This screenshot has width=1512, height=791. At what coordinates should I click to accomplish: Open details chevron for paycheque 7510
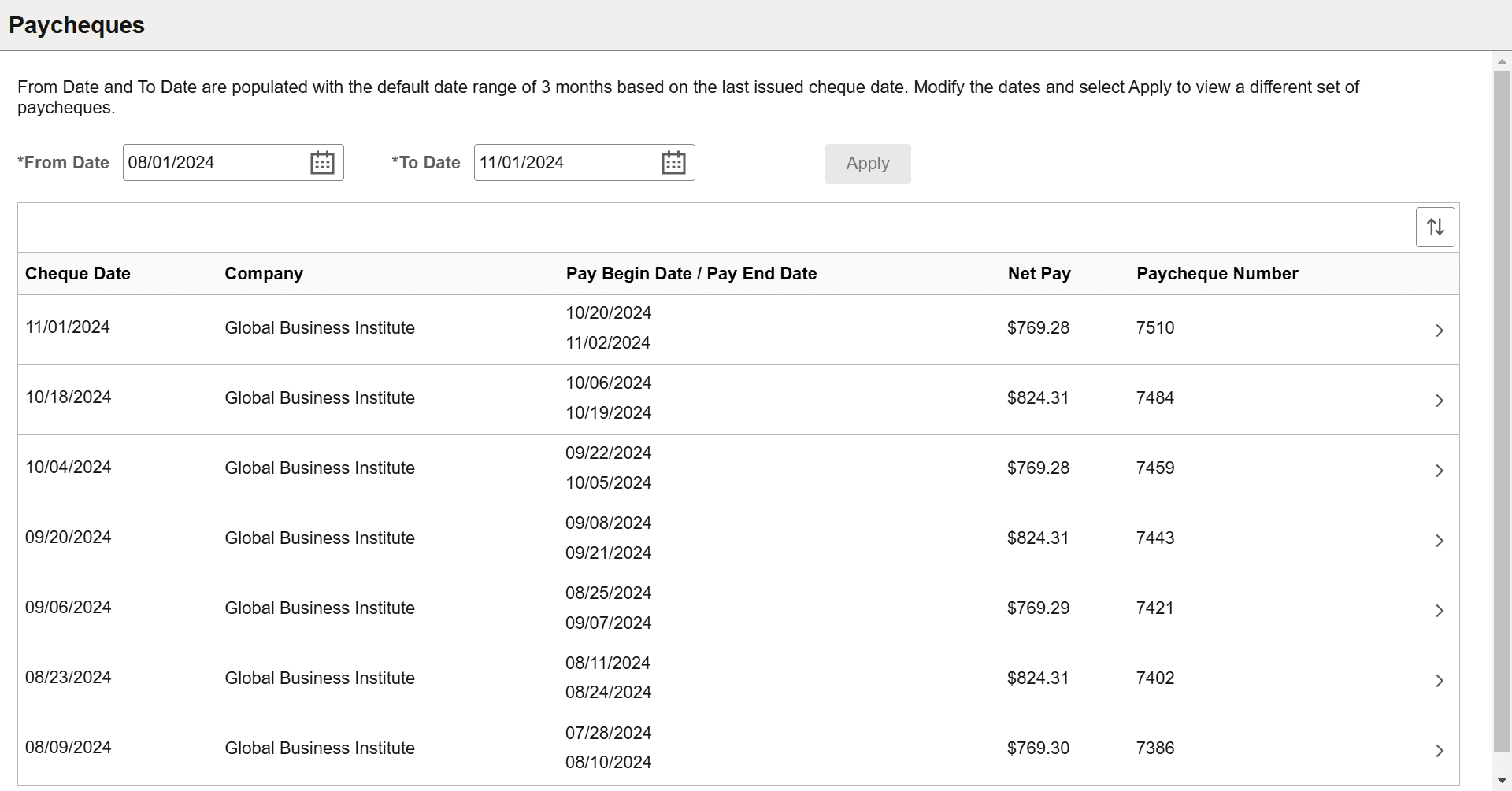(x=1439, y=331)
